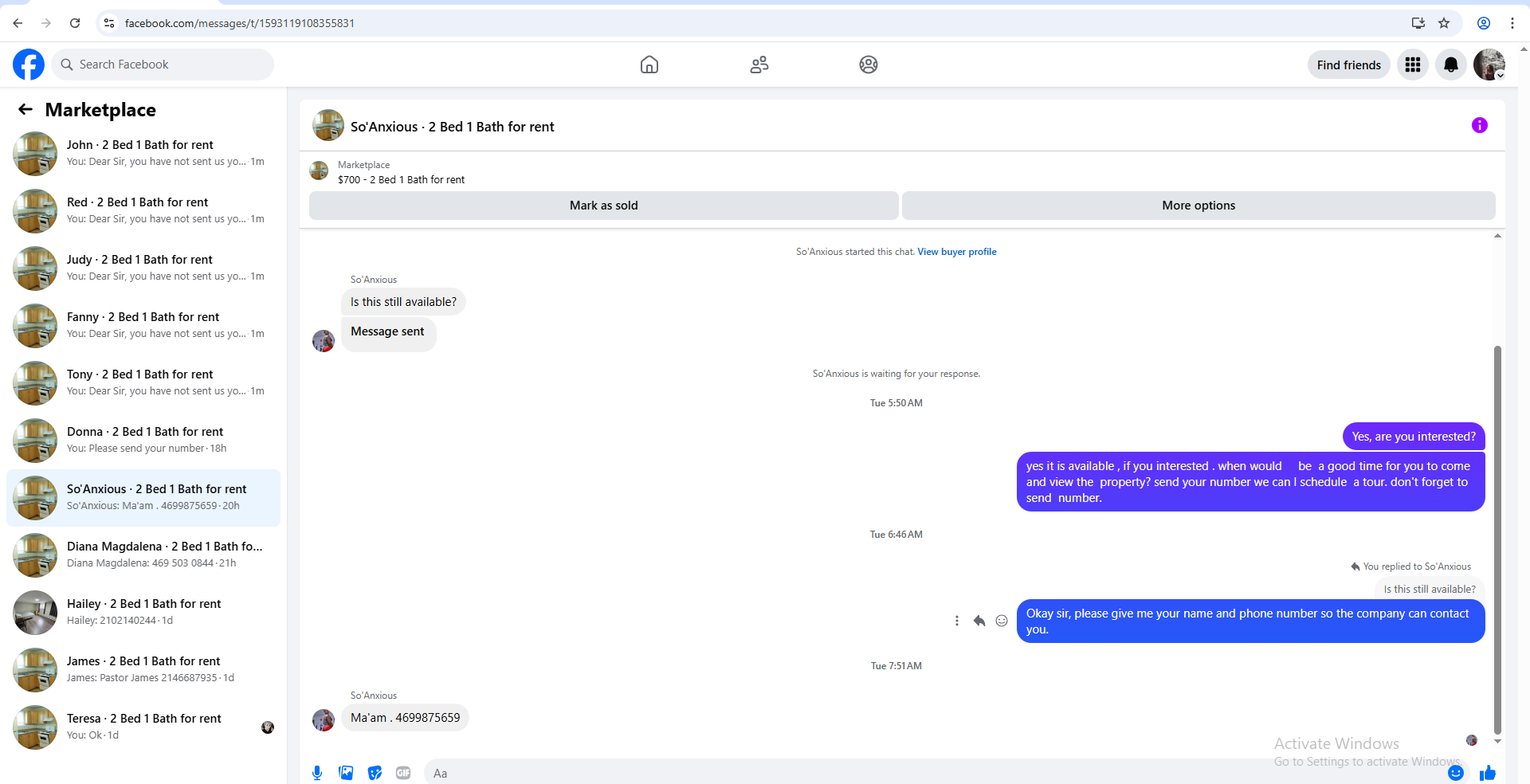Open Diana Magdalena conversation
Viewport: 1530px width, 784px height.
(143, 555)
